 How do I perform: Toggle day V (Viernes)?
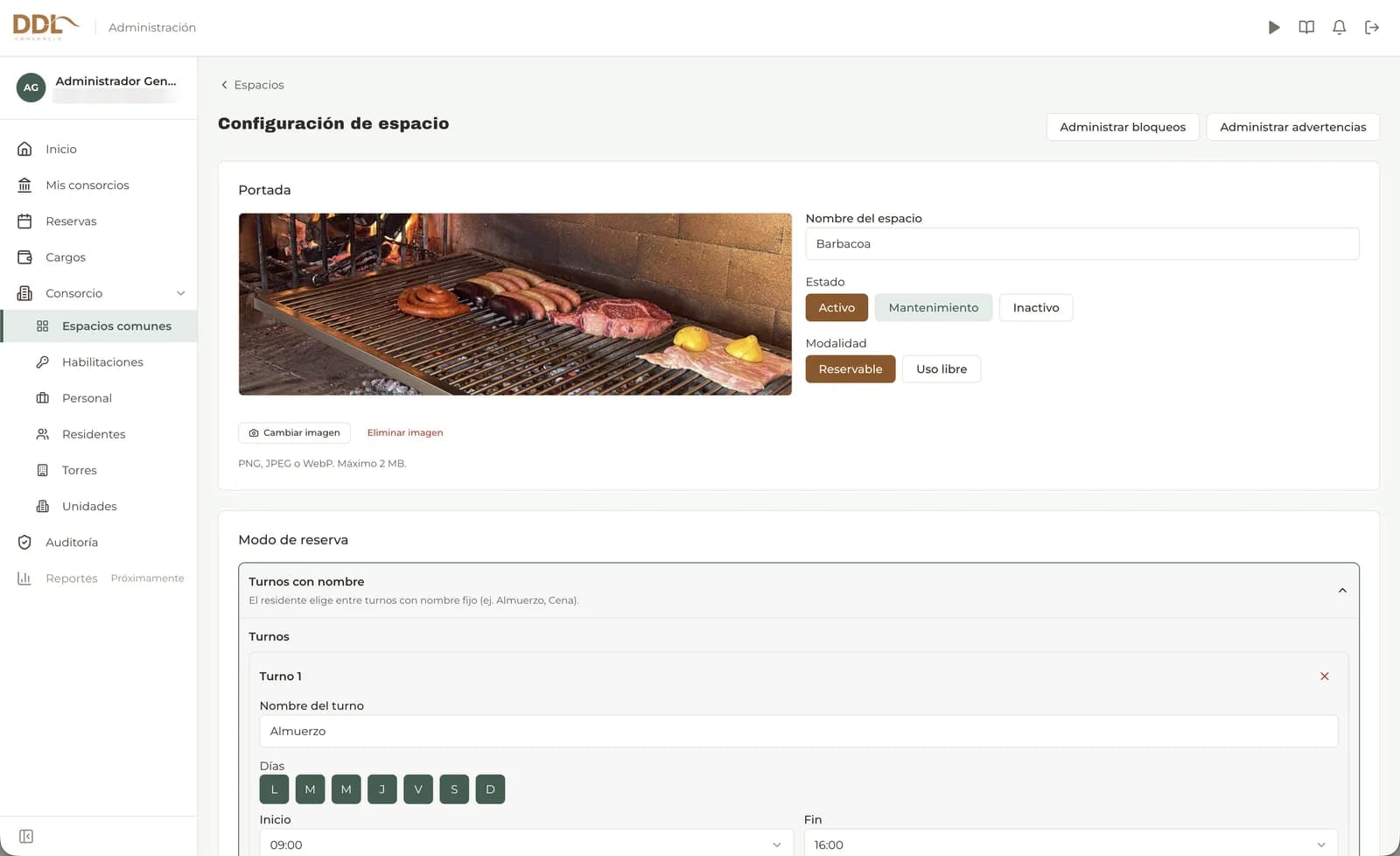(418, 789)
